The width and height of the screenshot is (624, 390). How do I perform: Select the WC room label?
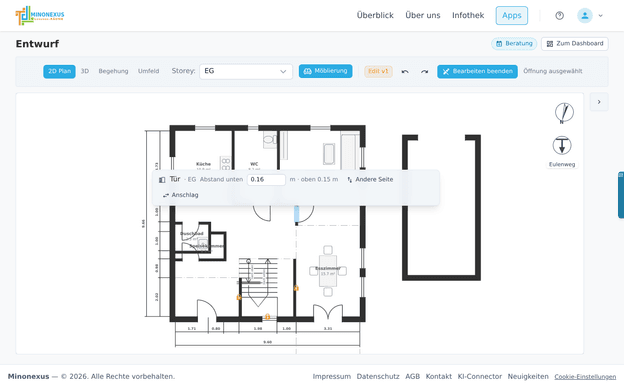click(254, 164)
